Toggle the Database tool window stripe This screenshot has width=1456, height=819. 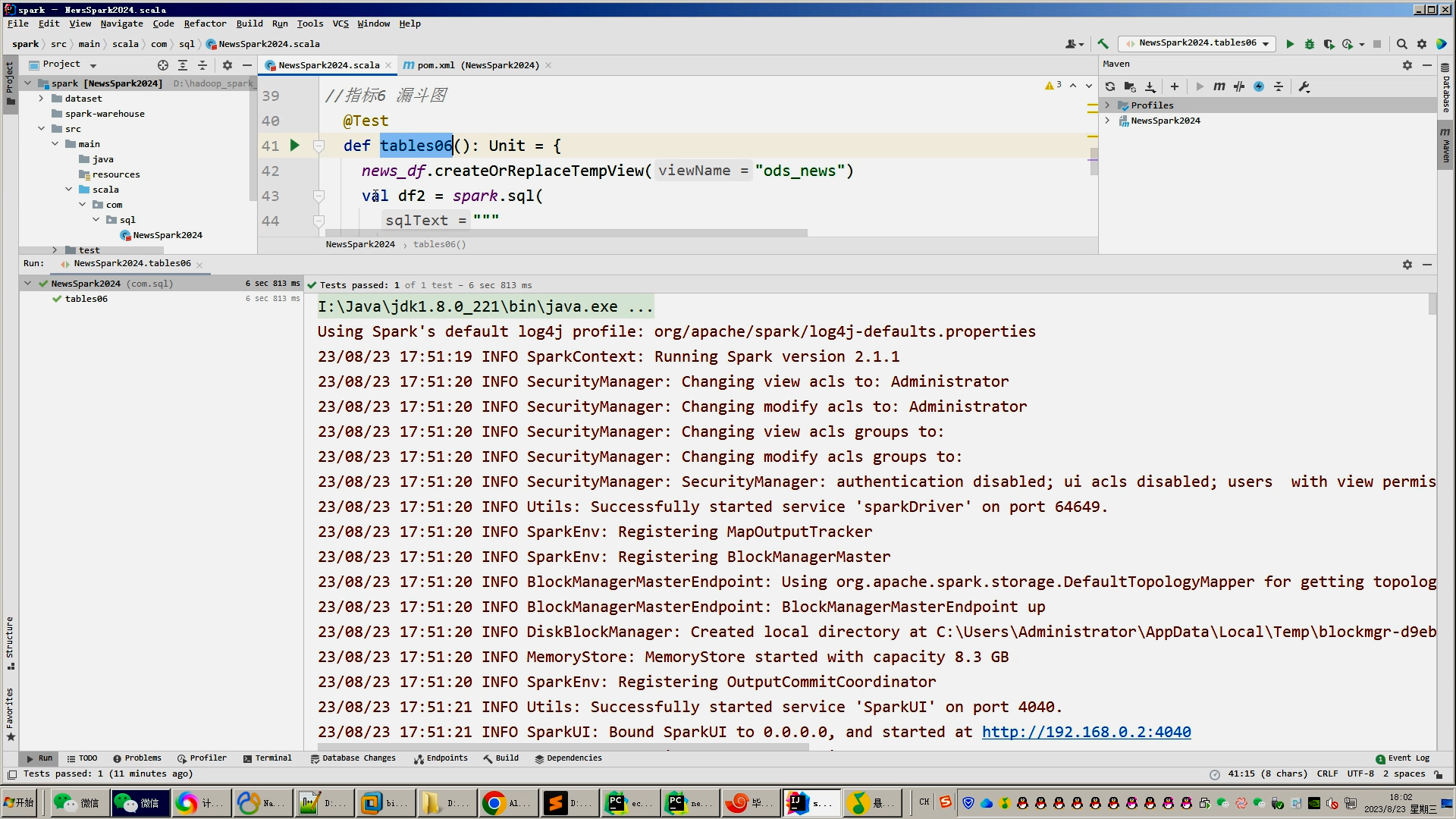click(x=1446, y=87)
